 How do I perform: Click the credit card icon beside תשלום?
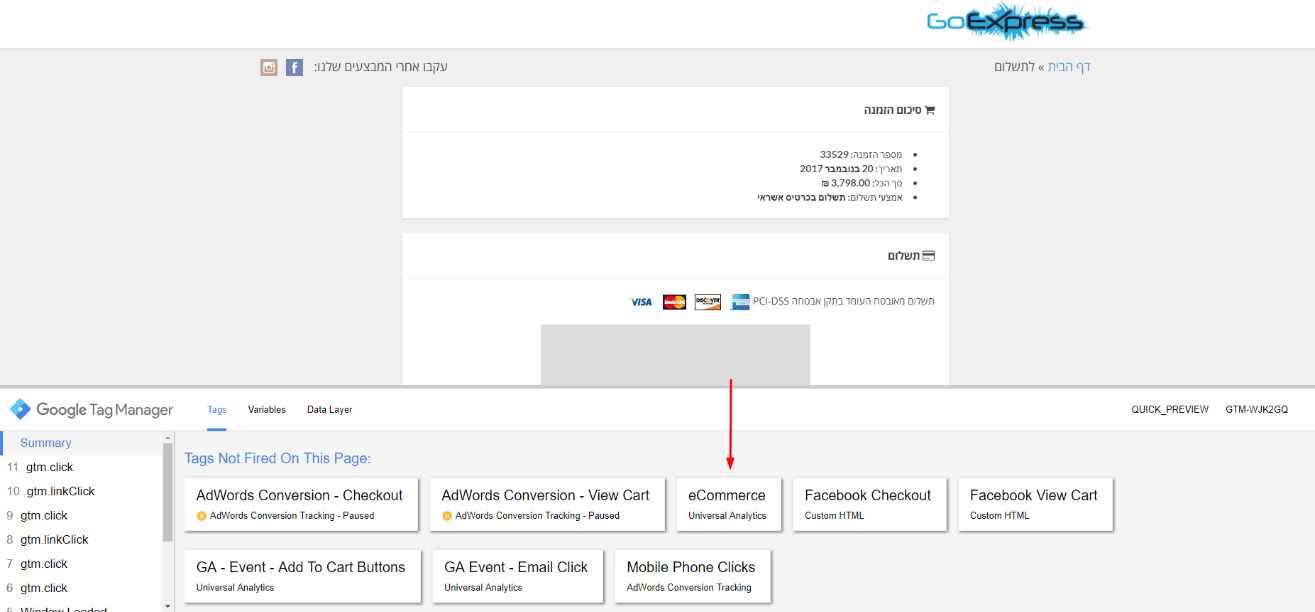928,256
